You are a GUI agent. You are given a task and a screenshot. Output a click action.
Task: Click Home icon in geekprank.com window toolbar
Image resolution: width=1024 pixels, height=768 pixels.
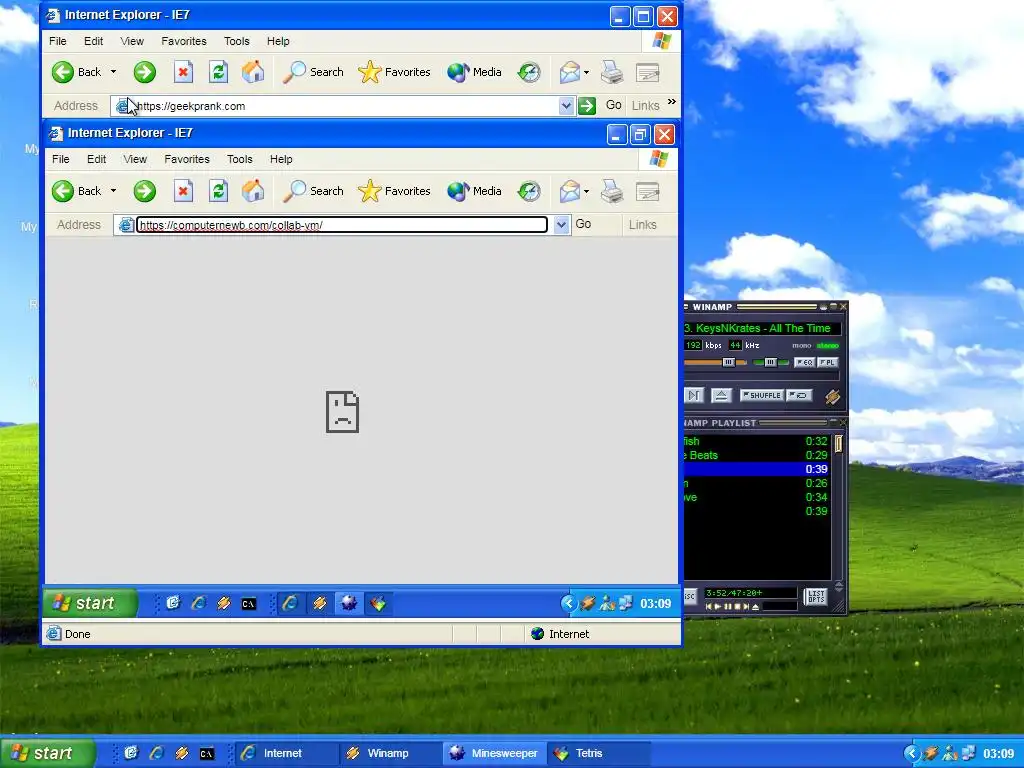point(253,72)
